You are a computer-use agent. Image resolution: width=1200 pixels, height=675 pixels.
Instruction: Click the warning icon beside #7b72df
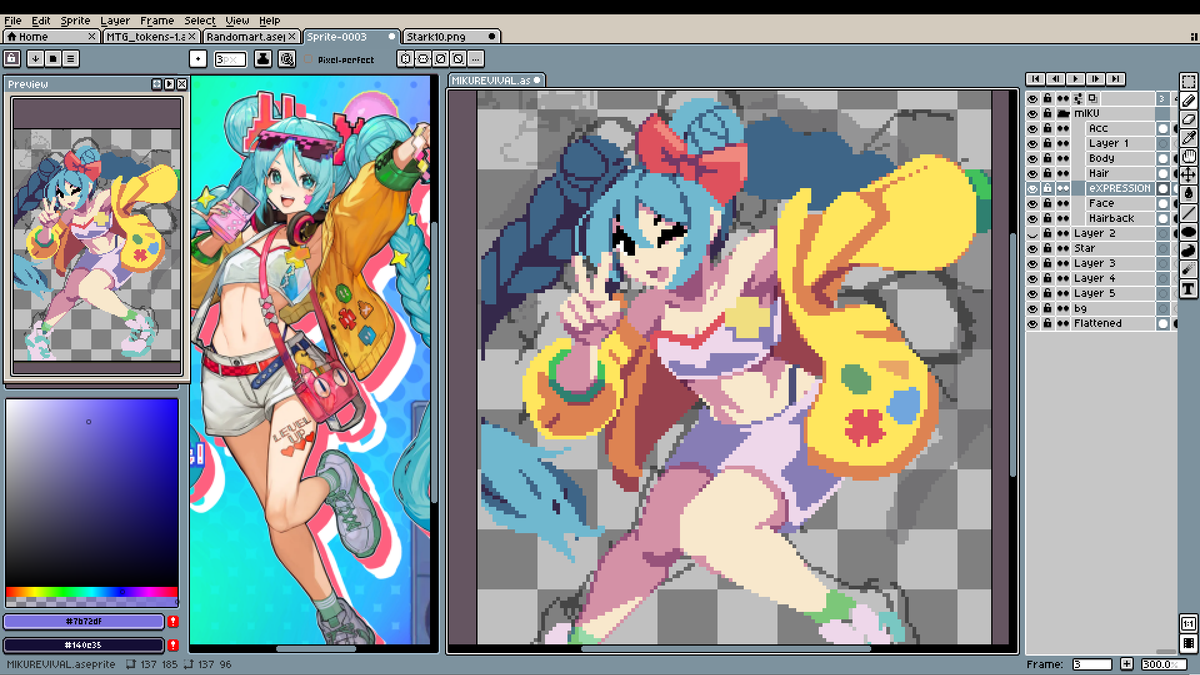click(x=173, y=622)
